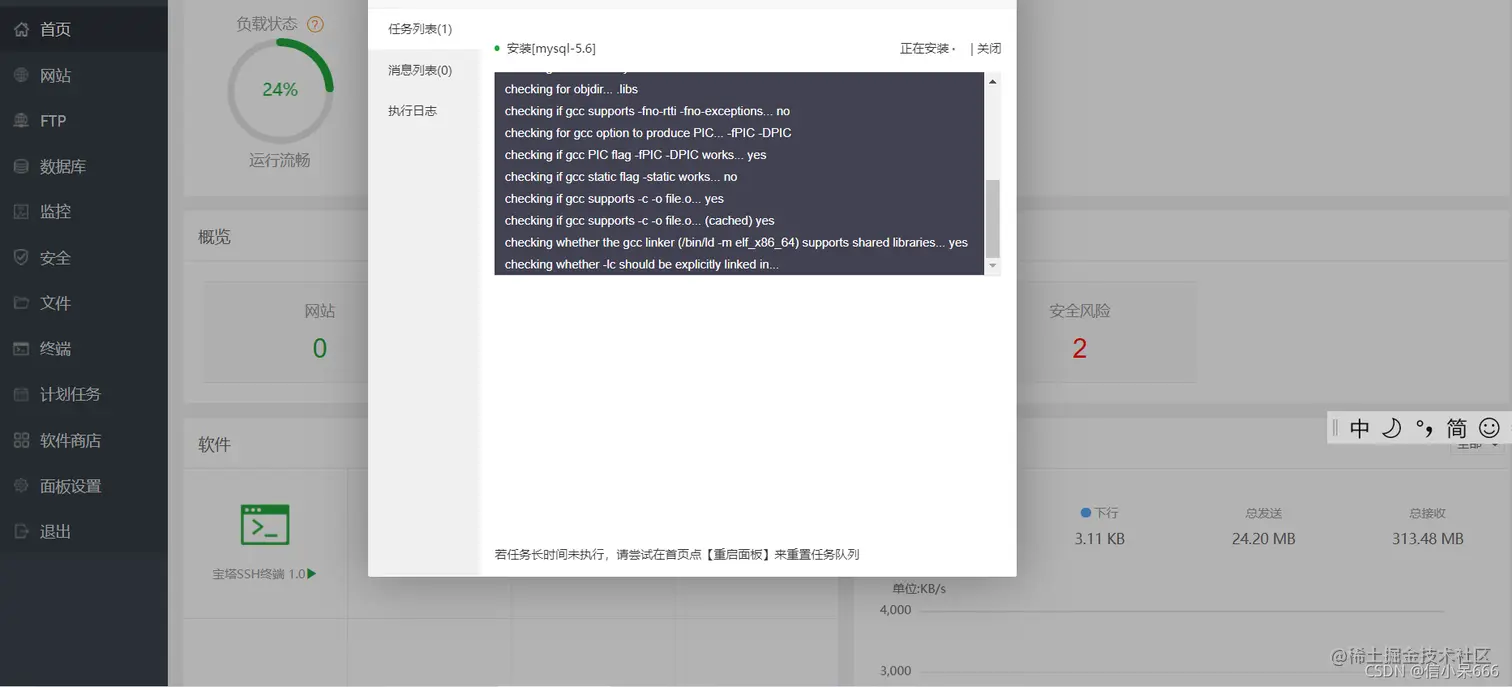Click the 面板设置 gear icon

(21, 486)
